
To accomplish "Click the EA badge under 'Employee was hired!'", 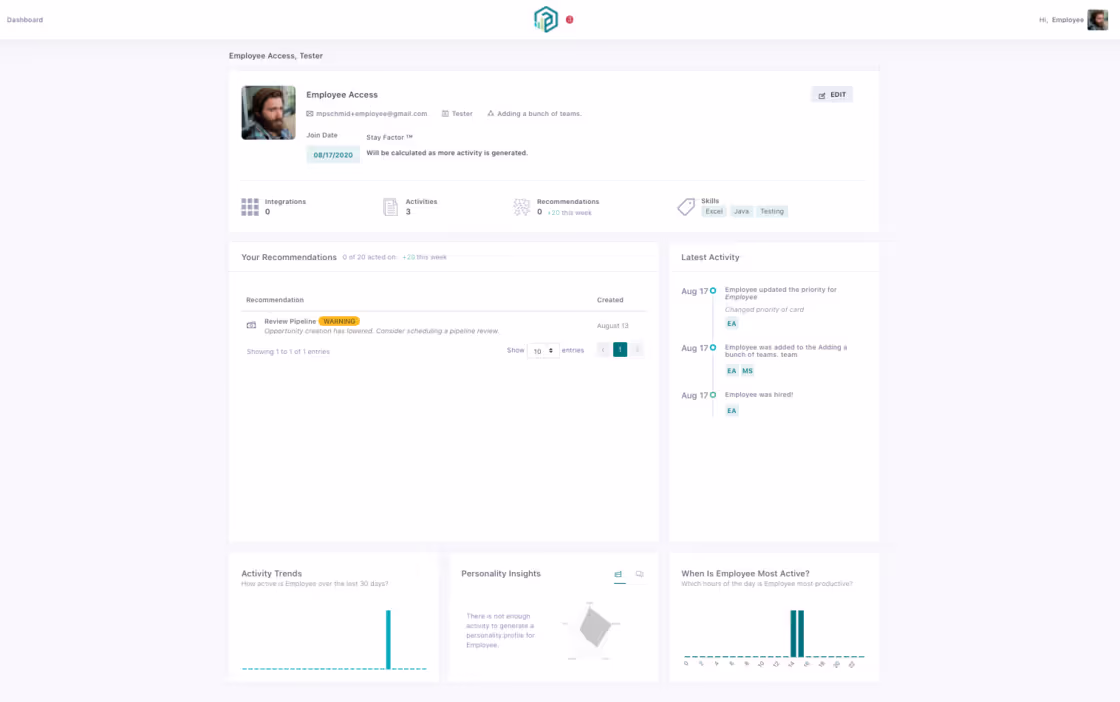I will [731, 411].
